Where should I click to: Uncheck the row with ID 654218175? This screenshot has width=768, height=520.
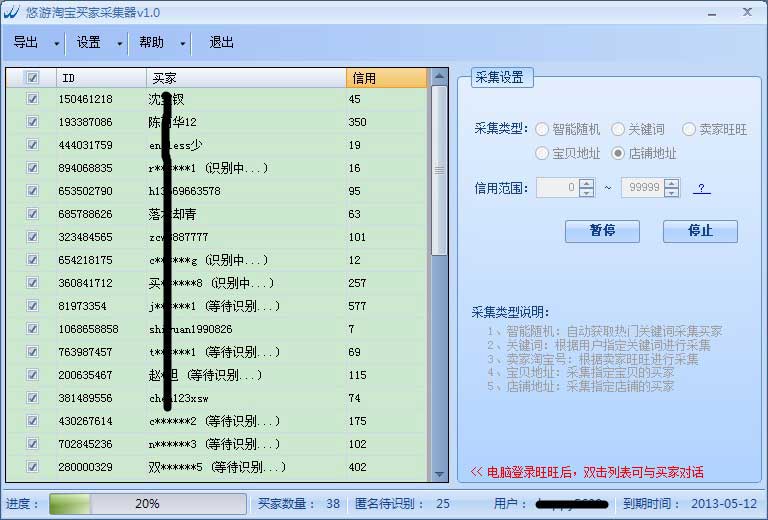[32, 260]
